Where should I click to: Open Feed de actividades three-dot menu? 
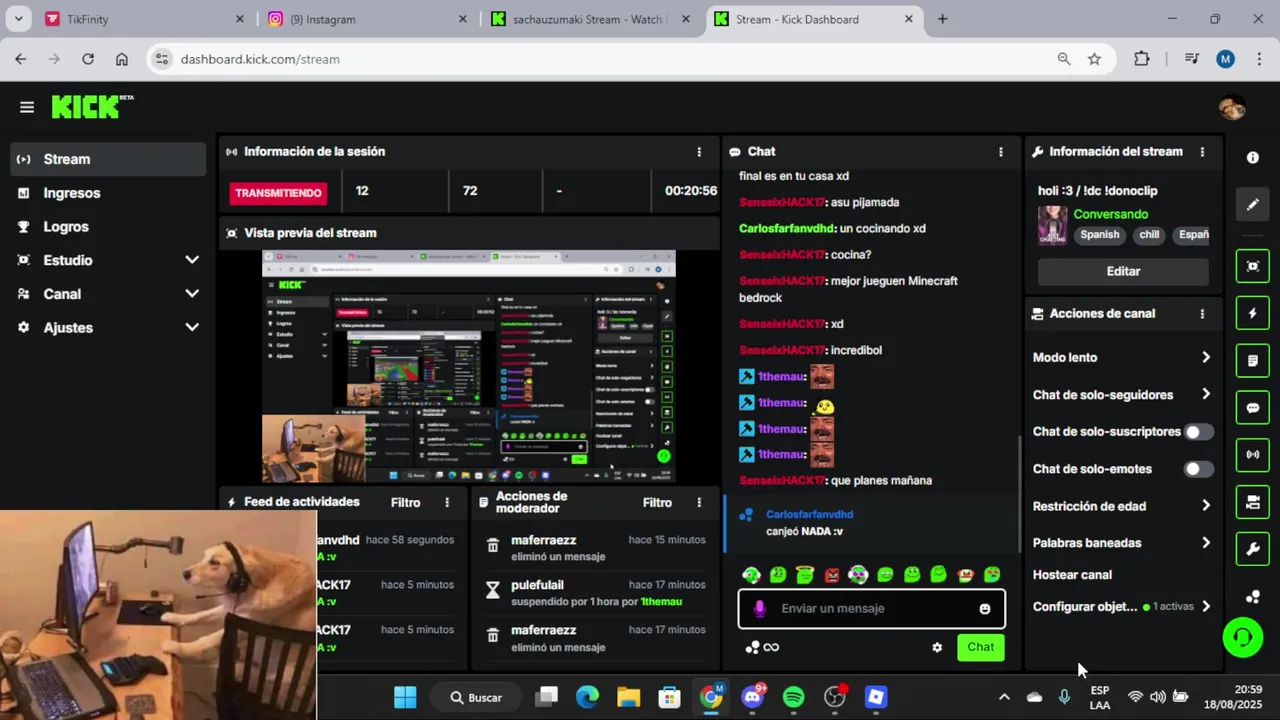447,503
